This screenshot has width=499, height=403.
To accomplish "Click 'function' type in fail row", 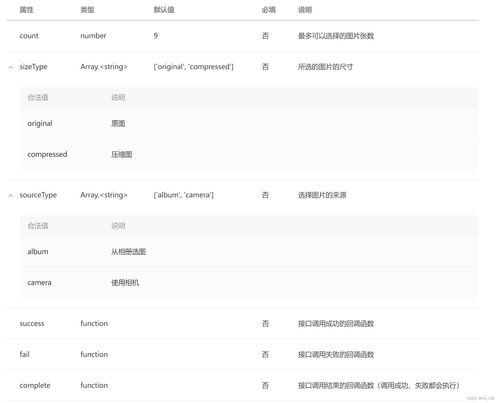I will [94, 354].
